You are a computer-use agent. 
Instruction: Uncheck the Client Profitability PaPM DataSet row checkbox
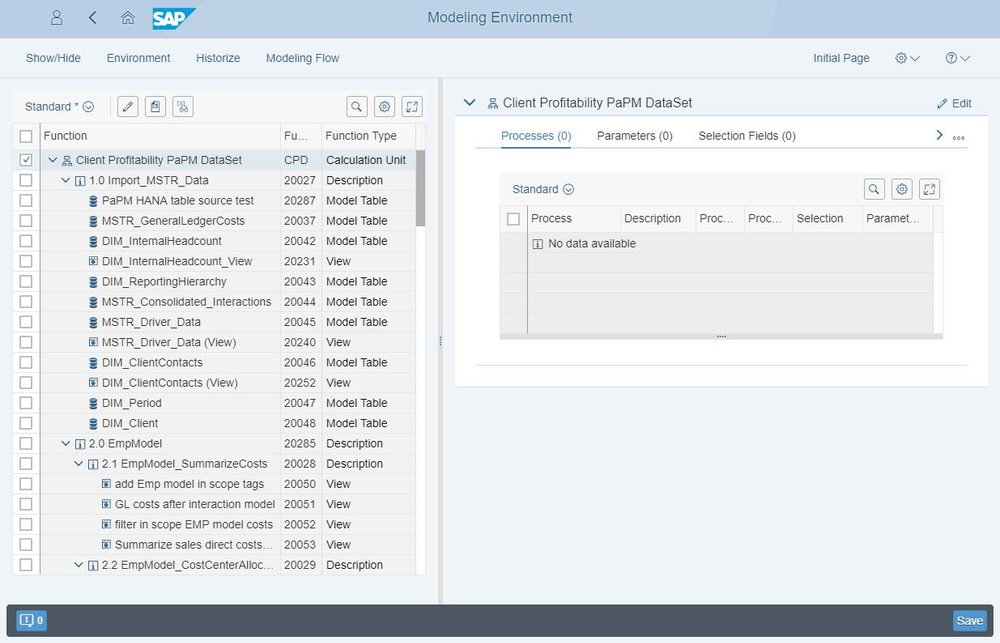[x=26, y=160]
